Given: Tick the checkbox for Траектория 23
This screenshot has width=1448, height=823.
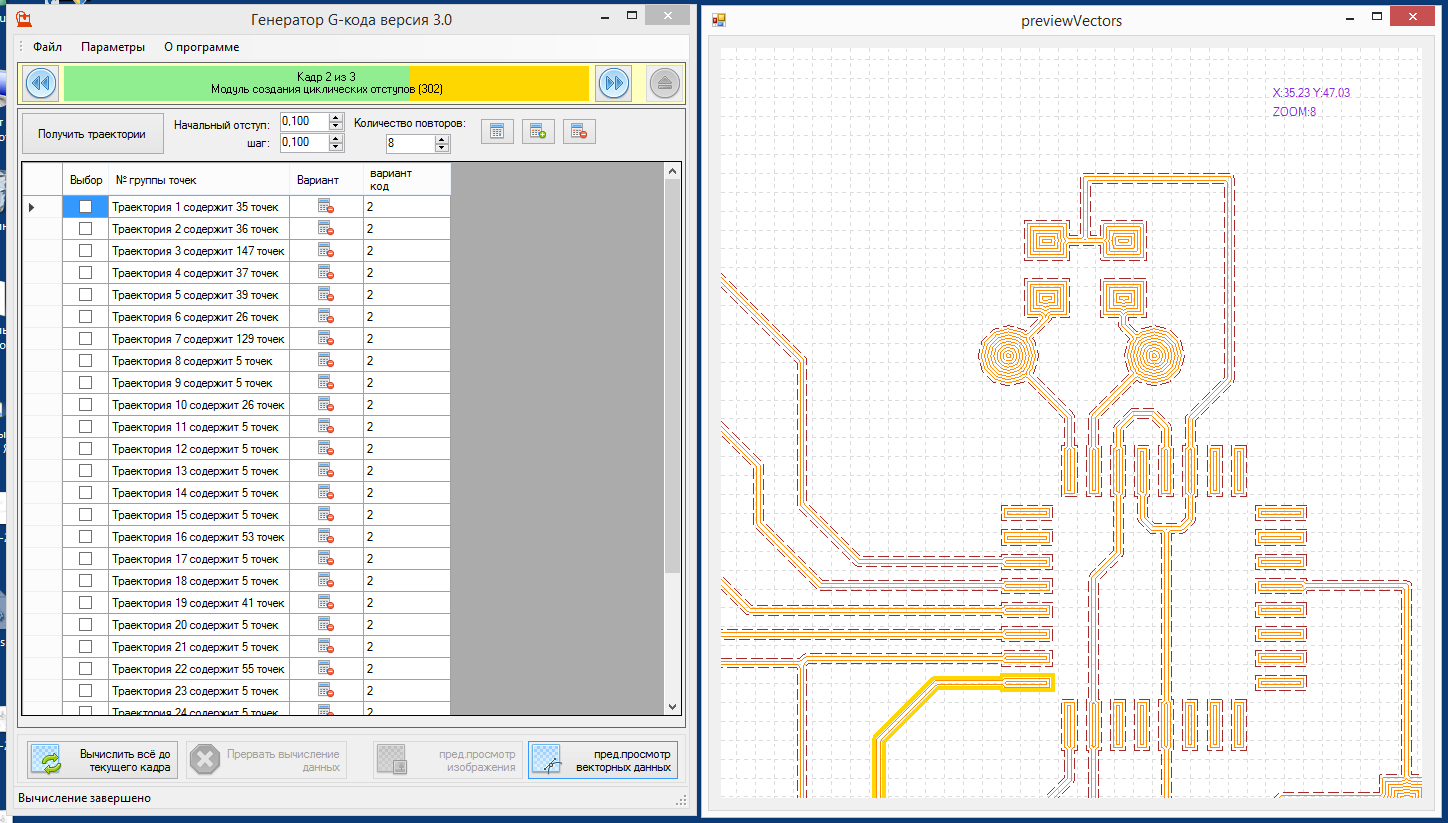Looking at the screenshot, I should click(86, 691).
